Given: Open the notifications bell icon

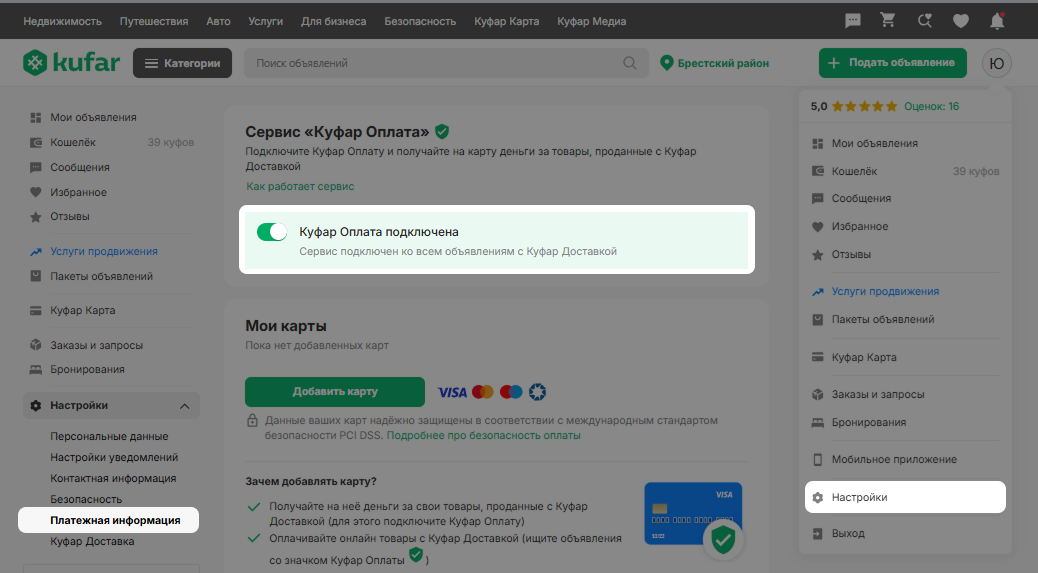Looking at the screenshot, I should [x=997, y=21].
